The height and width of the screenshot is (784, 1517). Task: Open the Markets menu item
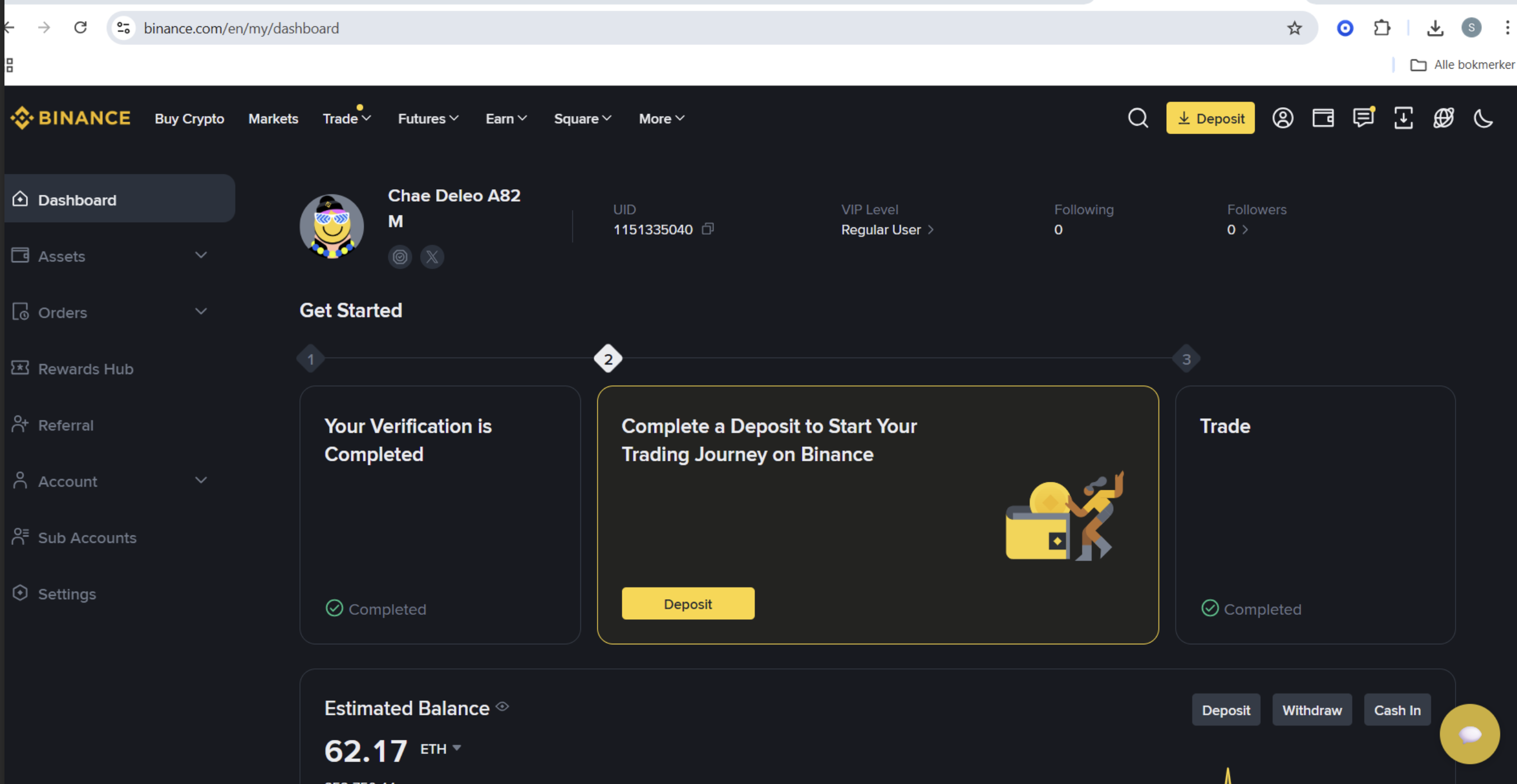pyautogui.click(x=273, y=118)
